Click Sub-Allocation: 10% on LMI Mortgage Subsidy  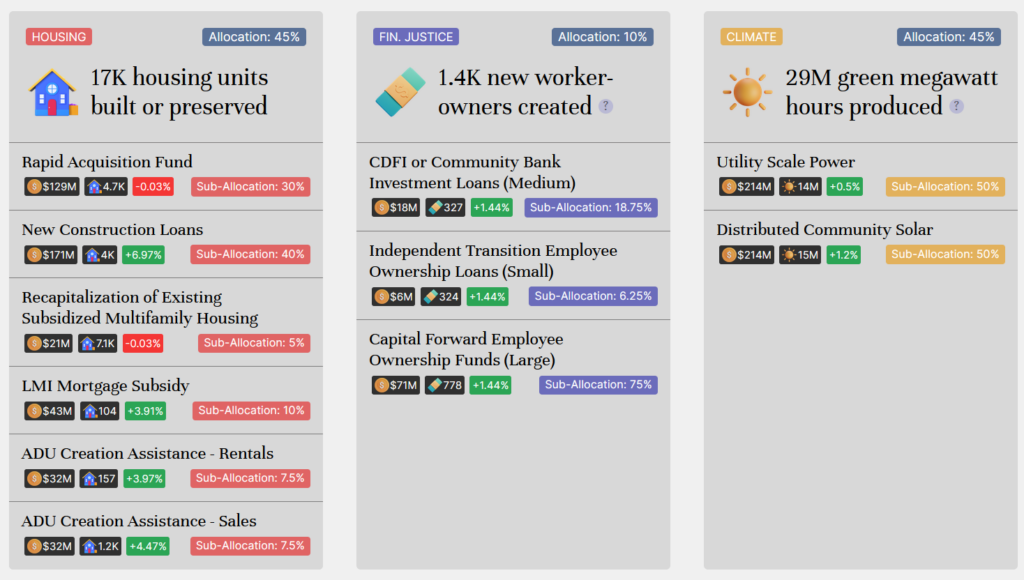point(251,410)
